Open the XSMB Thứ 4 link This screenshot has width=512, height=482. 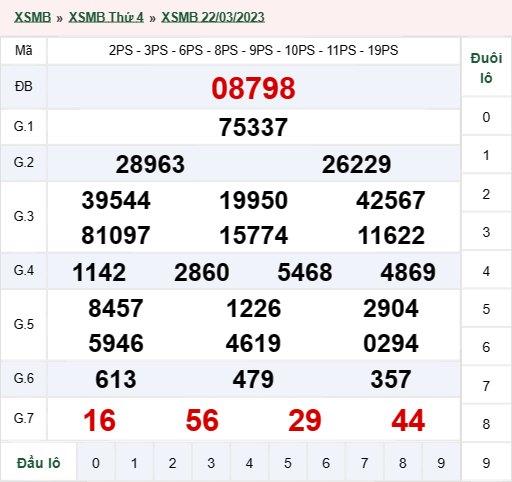pyautogui.click(x=106, y=17)
